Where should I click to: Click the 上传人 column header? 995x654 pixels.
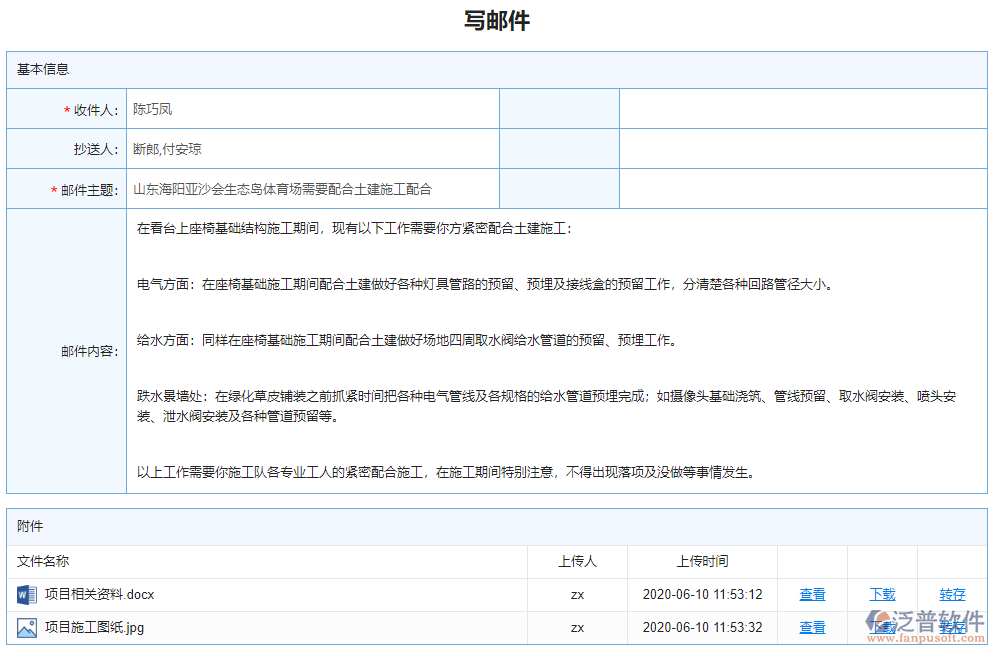coord(577,561)
